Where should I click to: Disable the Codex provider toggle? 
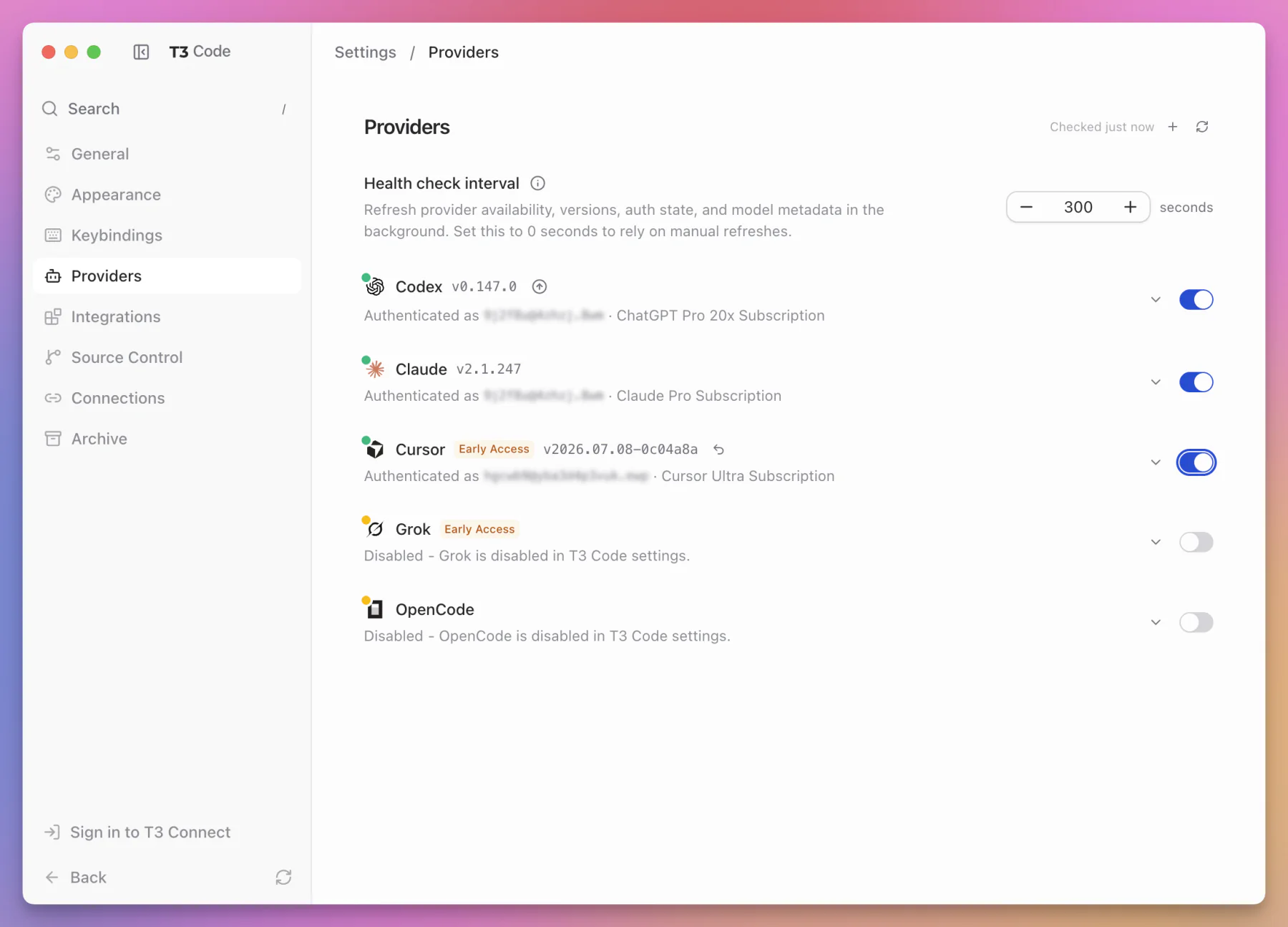pos(1196,299)
